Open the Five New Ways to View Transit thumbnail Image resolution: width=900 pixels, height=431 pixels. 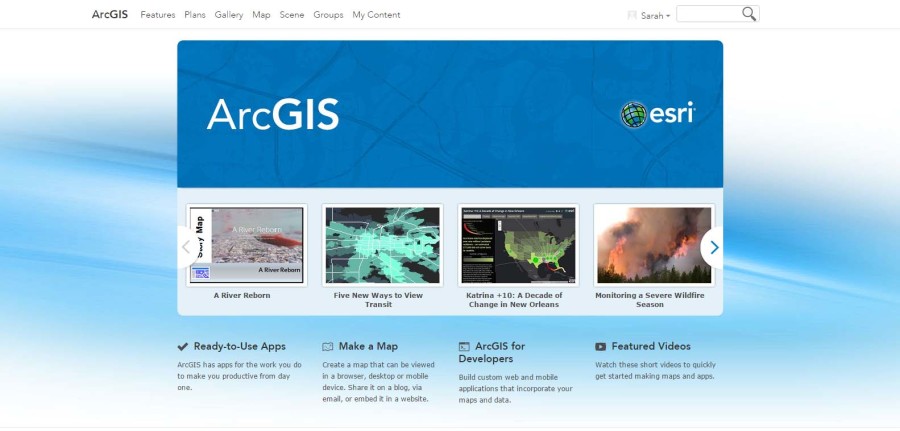tap(382, 245)
